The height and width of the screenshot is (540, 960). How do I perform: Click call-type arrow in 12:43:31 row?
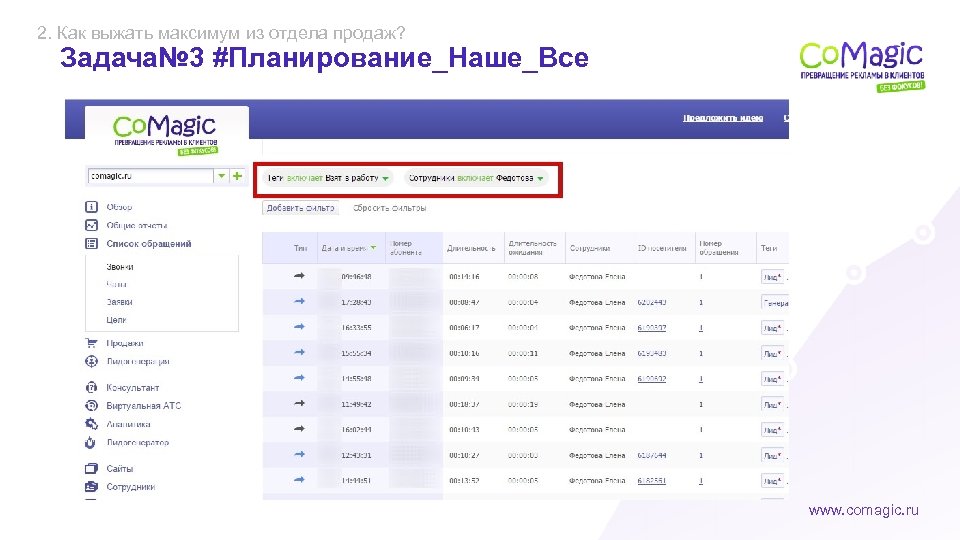(299, 454)
